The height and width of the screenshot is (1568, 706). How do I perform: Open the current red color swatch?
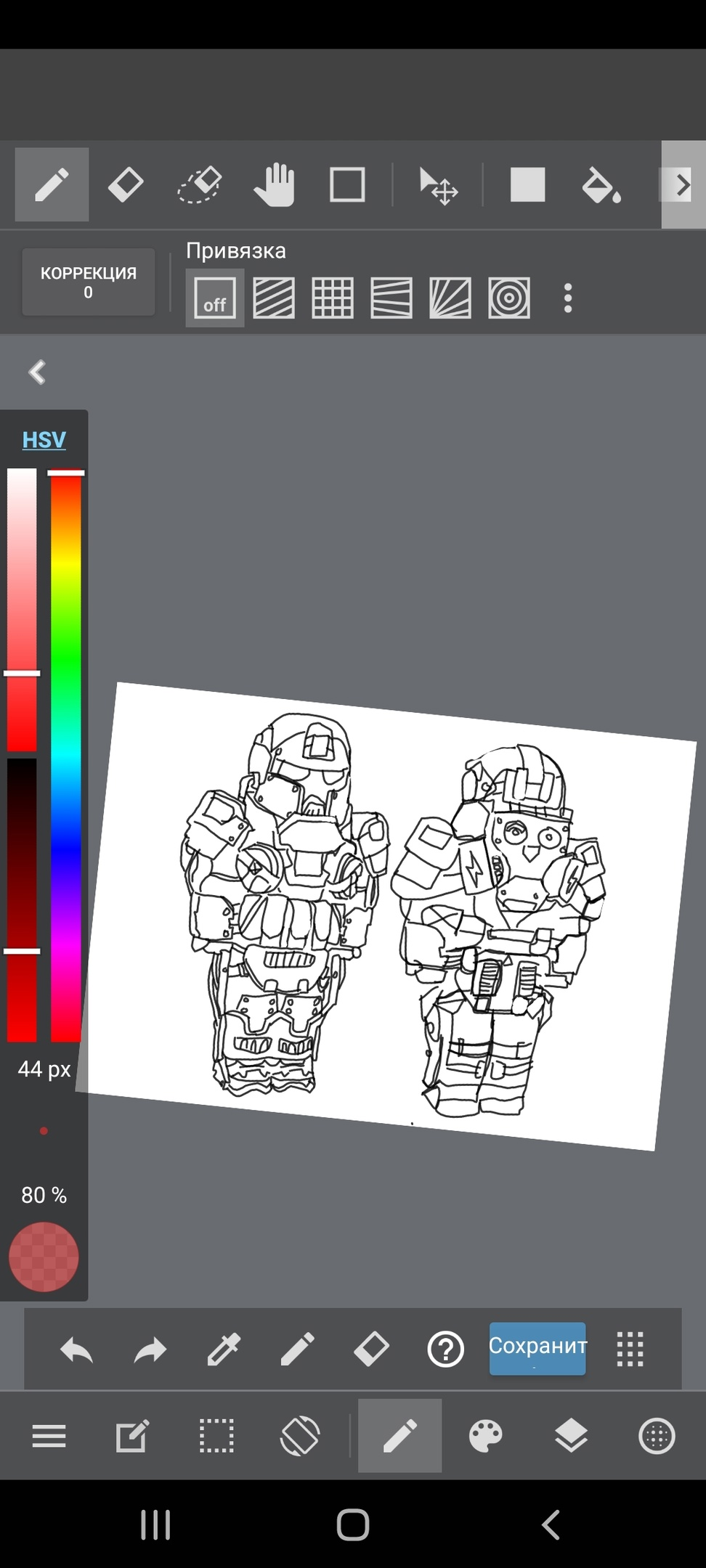[x=44, y=1257]
